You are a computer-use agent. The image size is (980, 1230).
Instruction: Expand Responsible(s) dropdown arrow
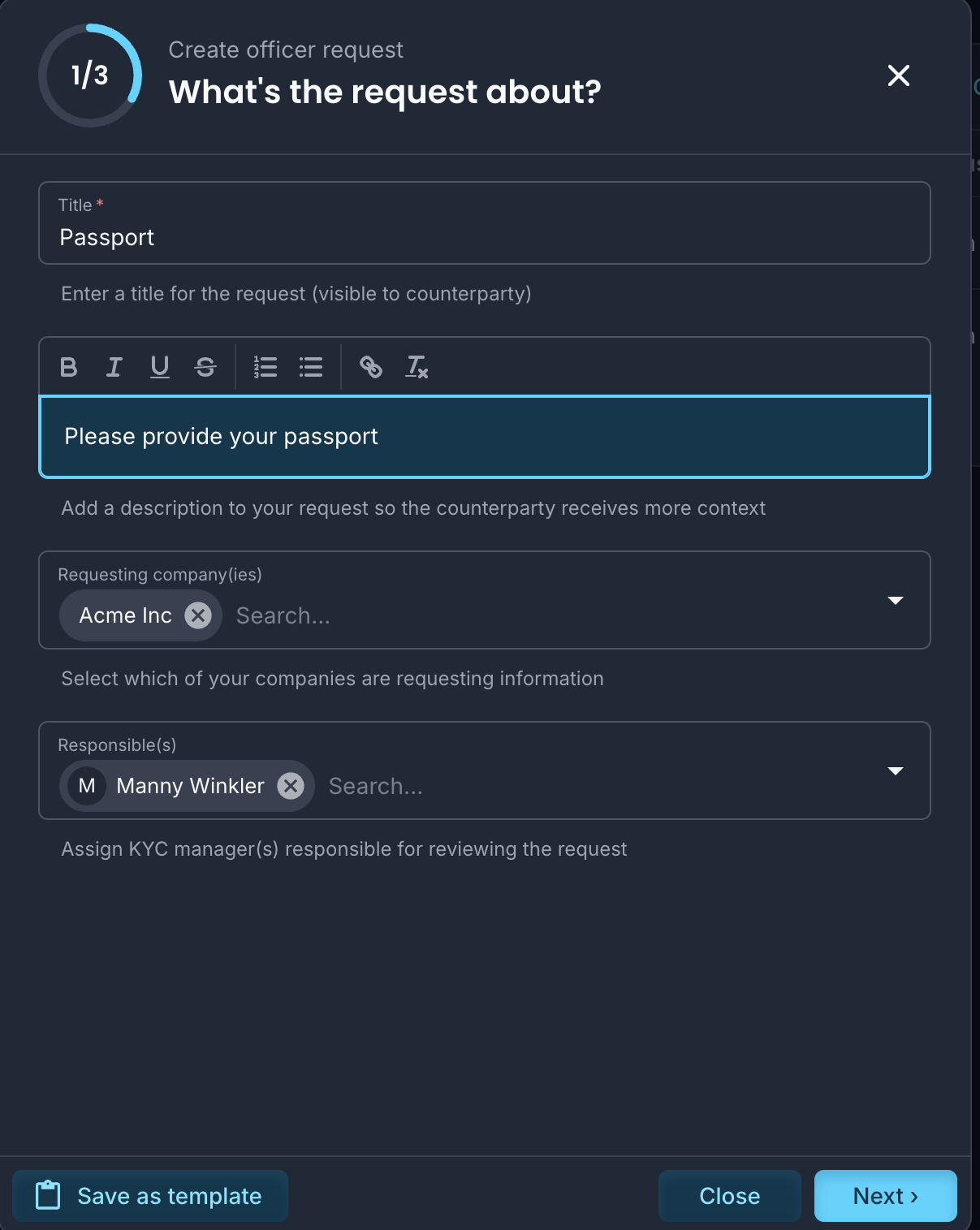tap(896, 771)
